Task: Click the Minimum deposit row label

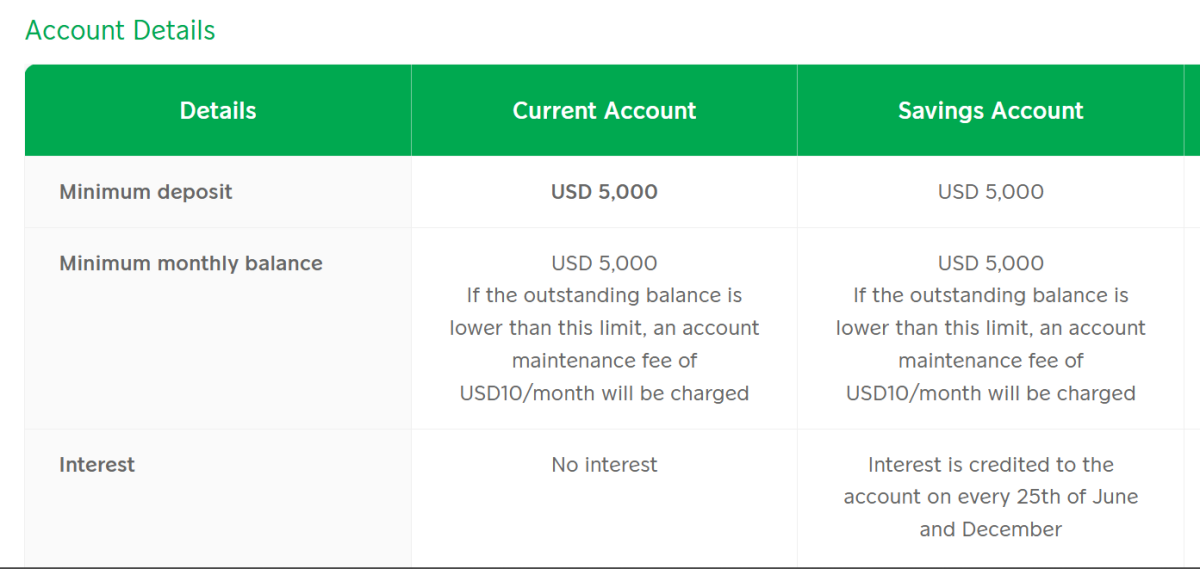Action: click(x=145, y=192)
